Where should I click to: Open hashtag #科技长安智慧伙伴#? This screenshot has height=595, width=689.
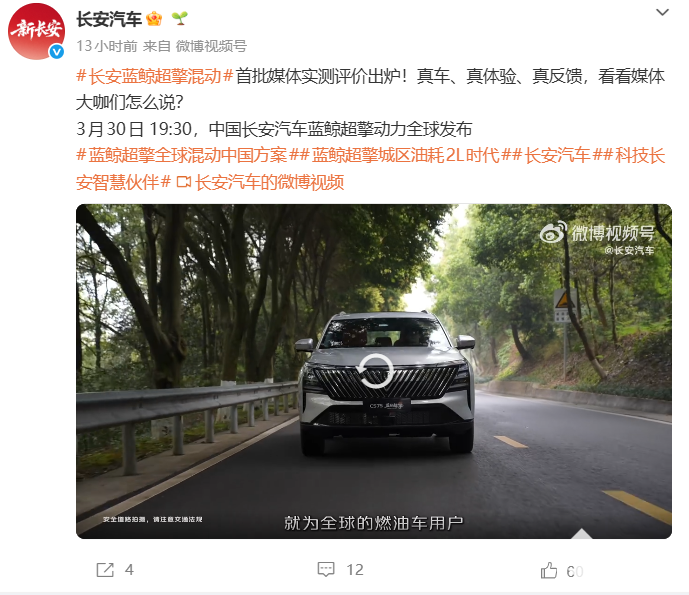(370, 169)
